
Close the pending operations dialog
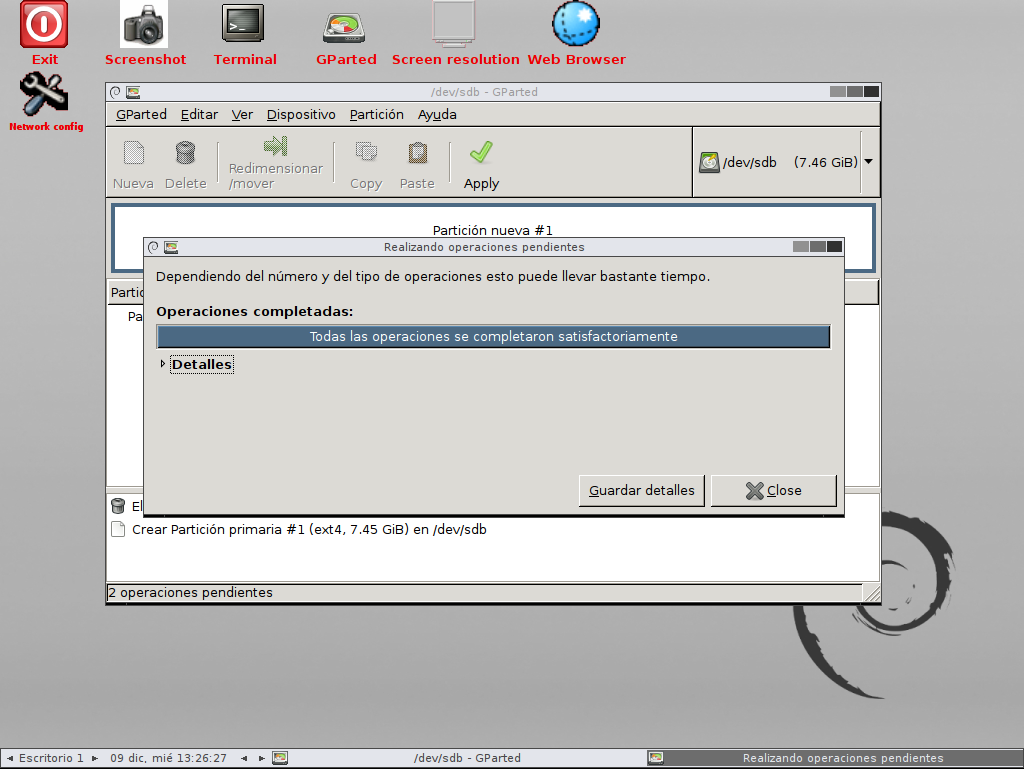coord(773,490)
